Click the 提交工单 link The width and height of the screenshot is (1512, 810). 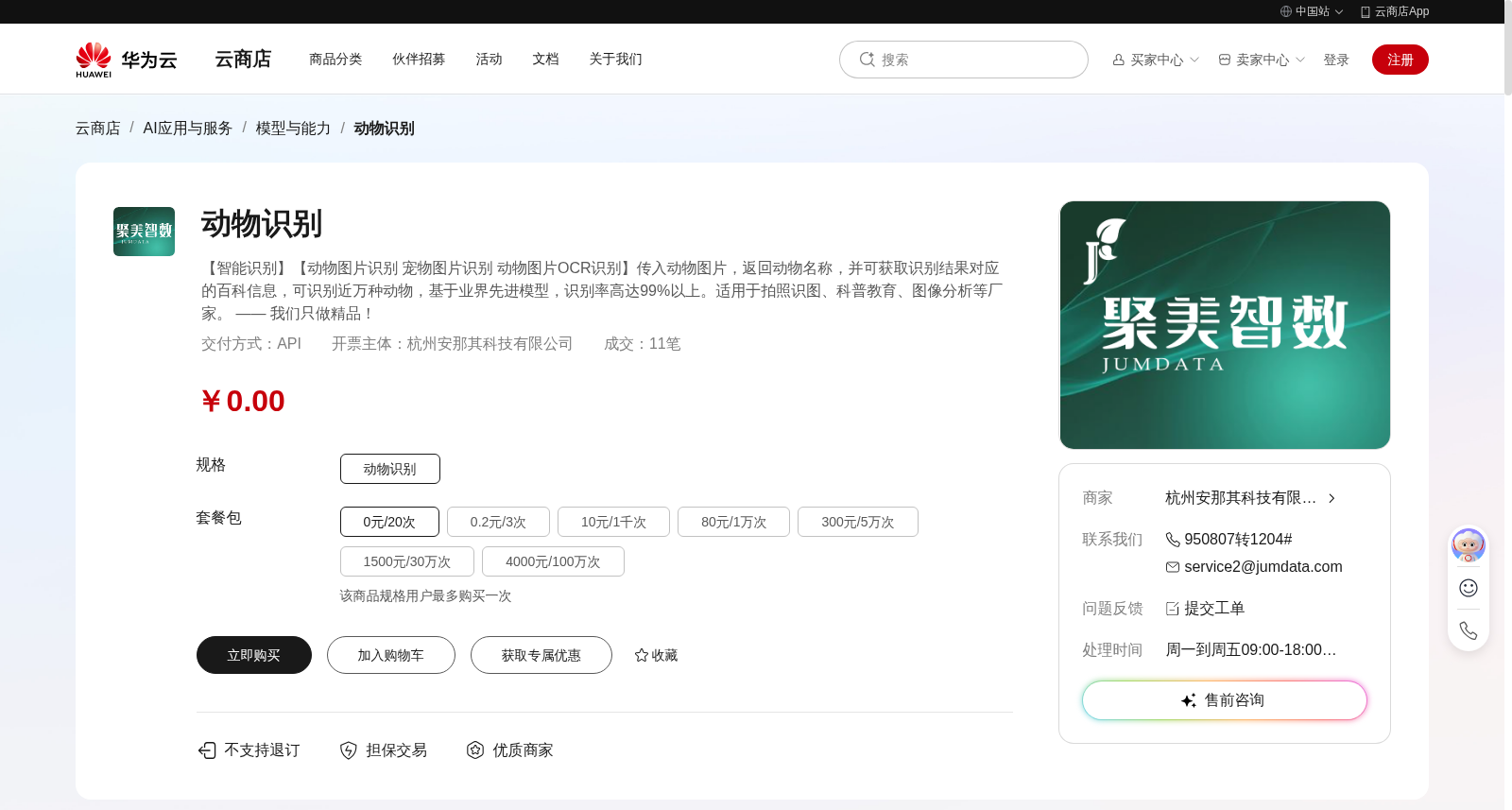click(1214, 609)
